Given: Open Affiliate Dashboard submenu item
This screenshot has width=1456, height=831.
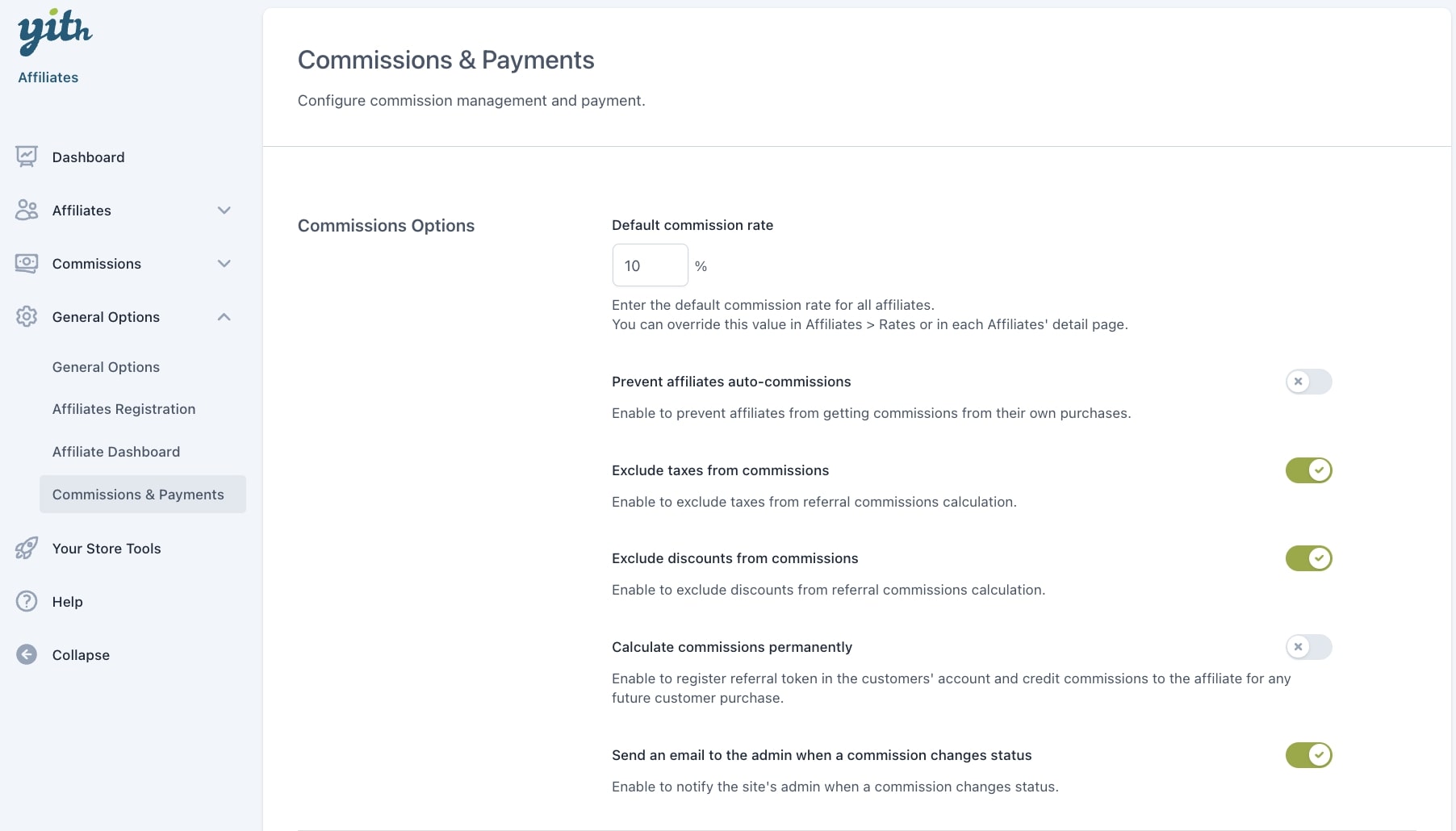Looking at the screenshot, I should click(116, 452).
